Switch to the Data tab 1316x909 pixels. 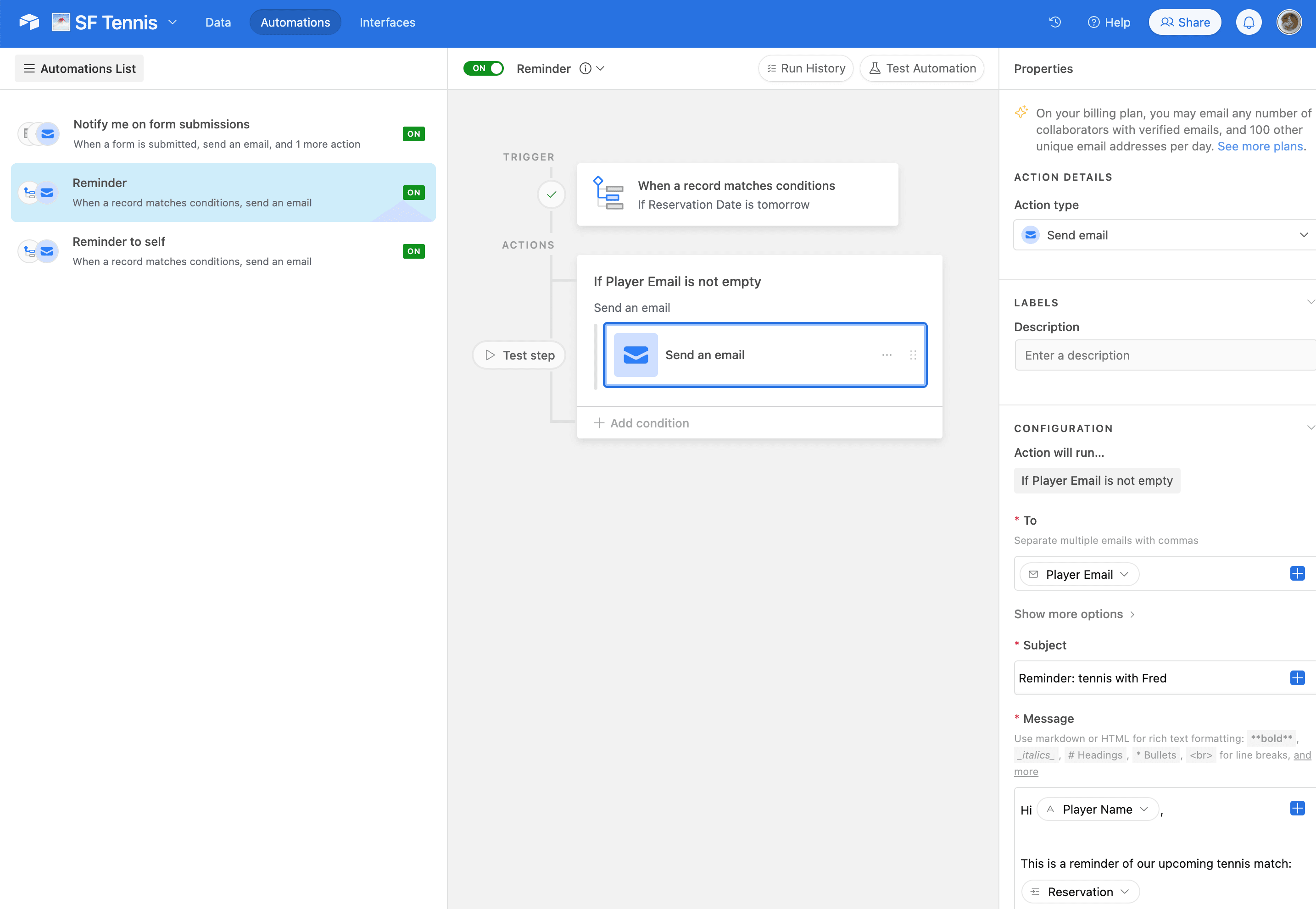(217, 22)
